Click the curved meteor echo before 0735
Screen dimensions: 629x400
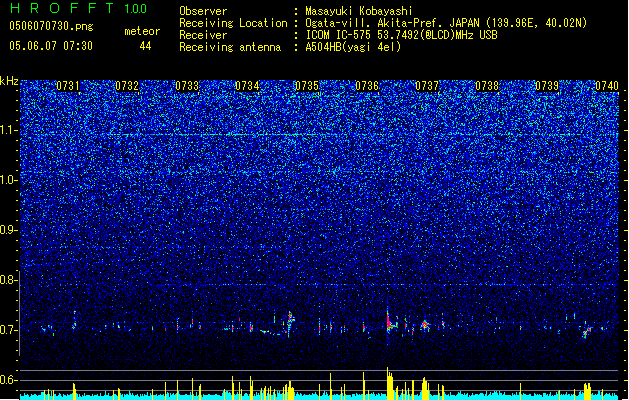pyautogui.click(x=288, y=324)
